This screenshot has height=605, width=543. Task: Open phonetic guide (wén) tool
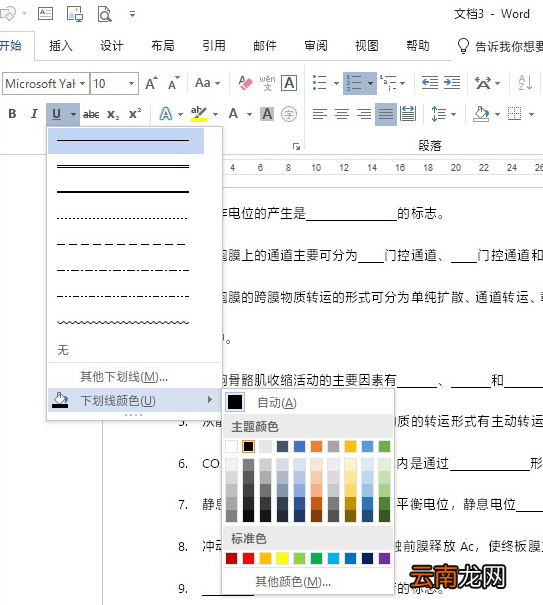pos(267,83)
